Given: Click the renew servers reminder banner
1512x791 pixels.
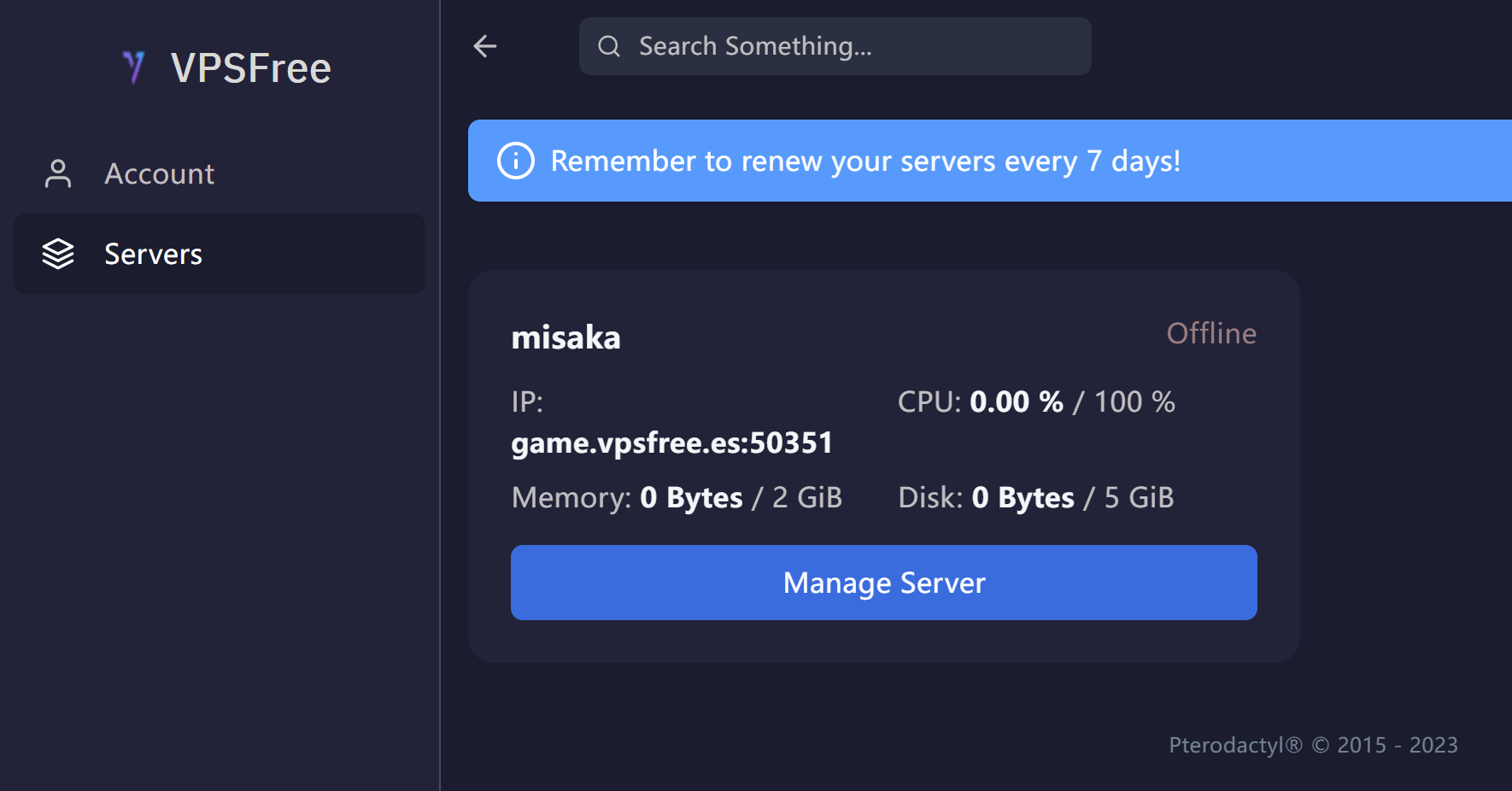Looking at the screenshot, I should (990, 161).
